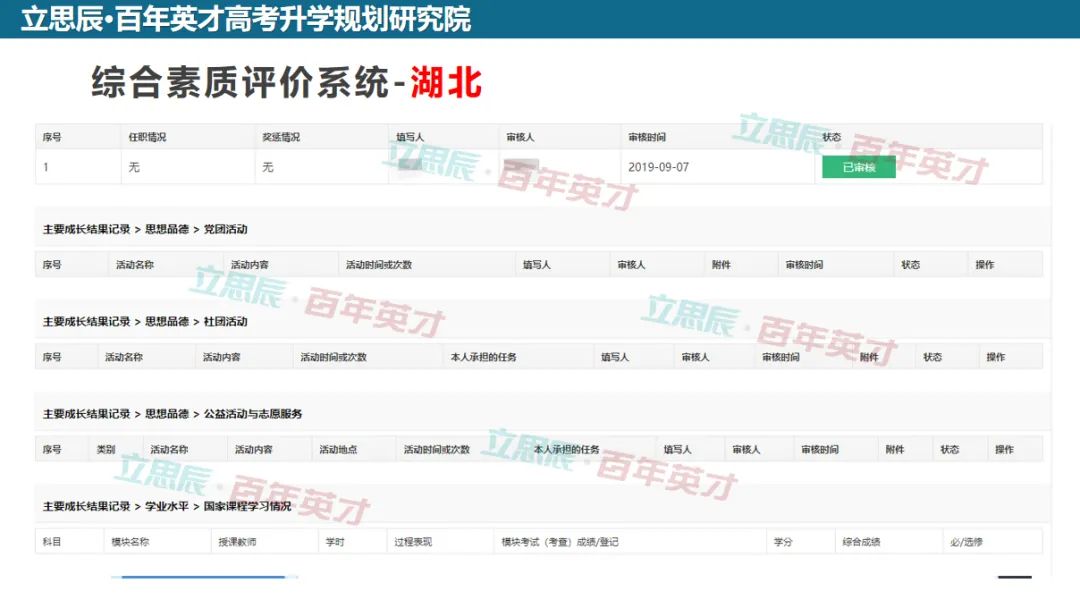
Task: Click the green 已审核 status button
Action: coord(858,167)
